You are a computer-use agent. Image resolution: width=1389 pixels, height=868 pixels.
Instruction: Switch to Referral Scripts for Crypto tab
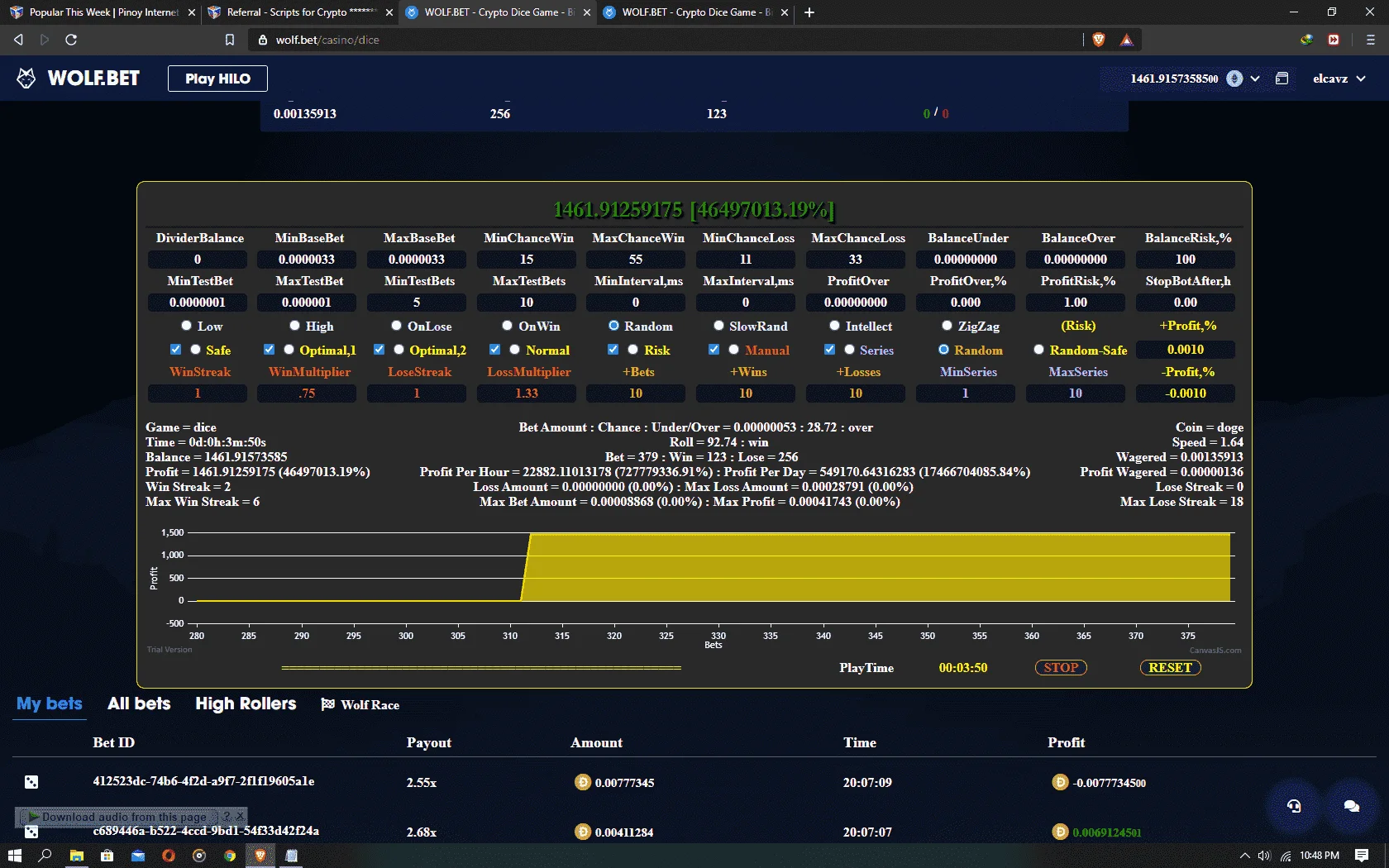point(300,12)
